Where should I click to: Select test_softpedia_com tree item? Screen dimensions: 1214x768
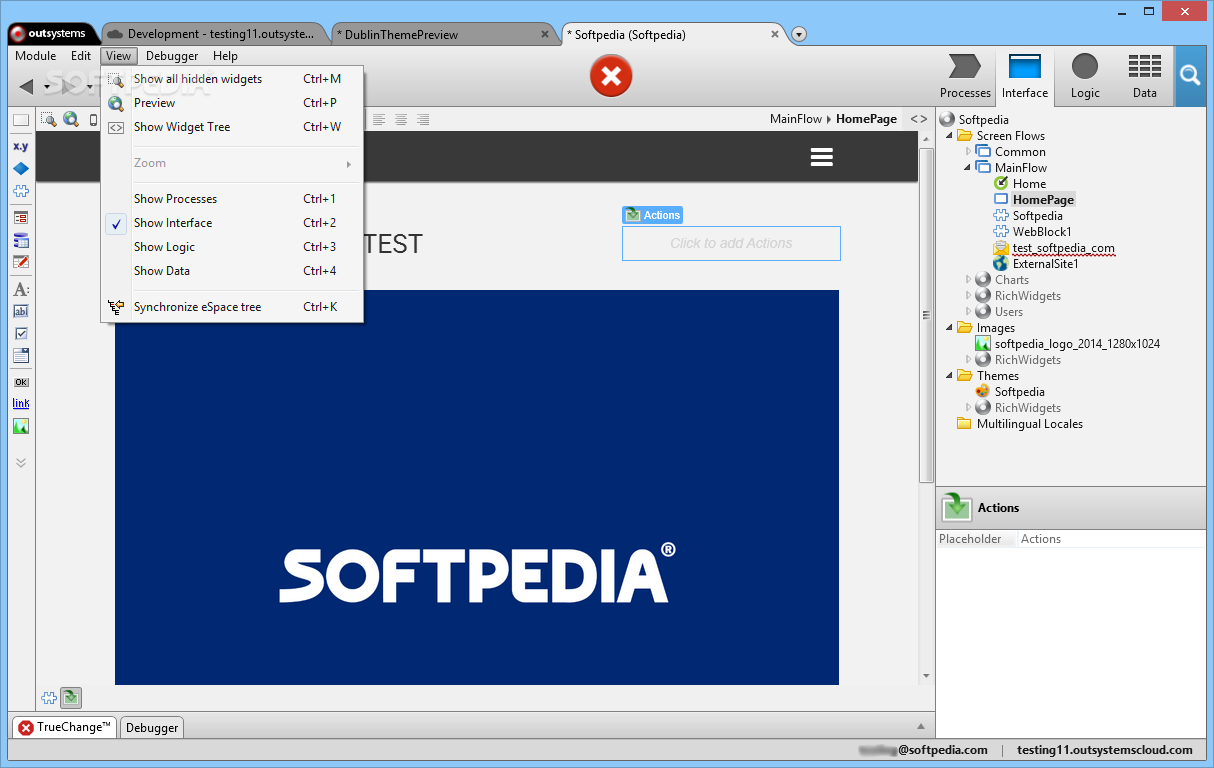(x=1063, y=248)
